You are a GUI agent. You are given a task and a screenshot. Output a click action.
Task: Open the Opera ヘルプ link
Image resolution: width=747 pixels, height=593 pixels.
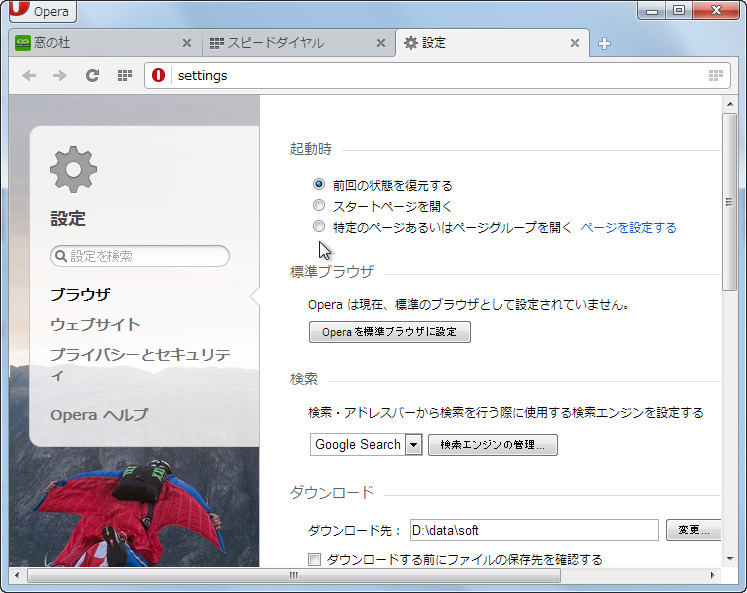pos(99,415)
